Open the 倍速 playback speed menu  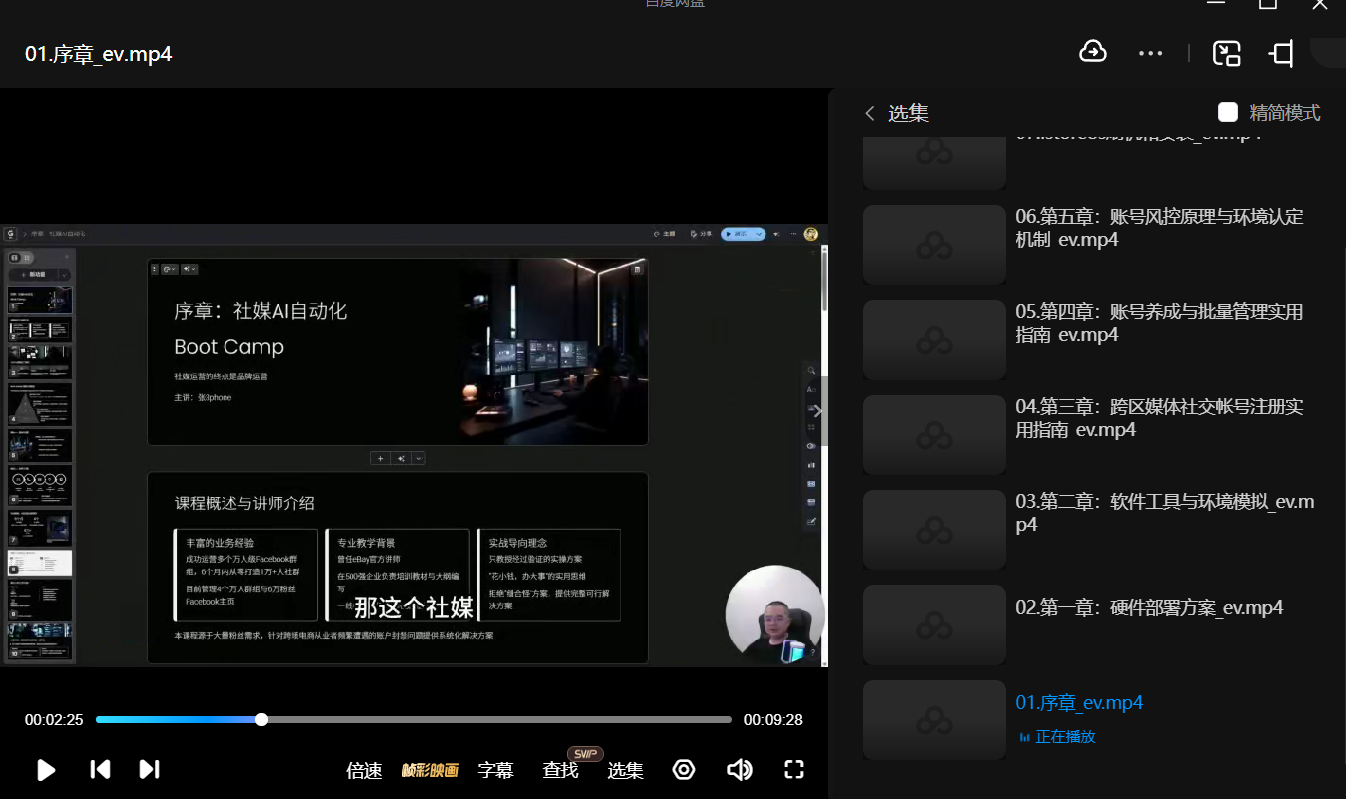pyautogui.click(x=364, y=770)
